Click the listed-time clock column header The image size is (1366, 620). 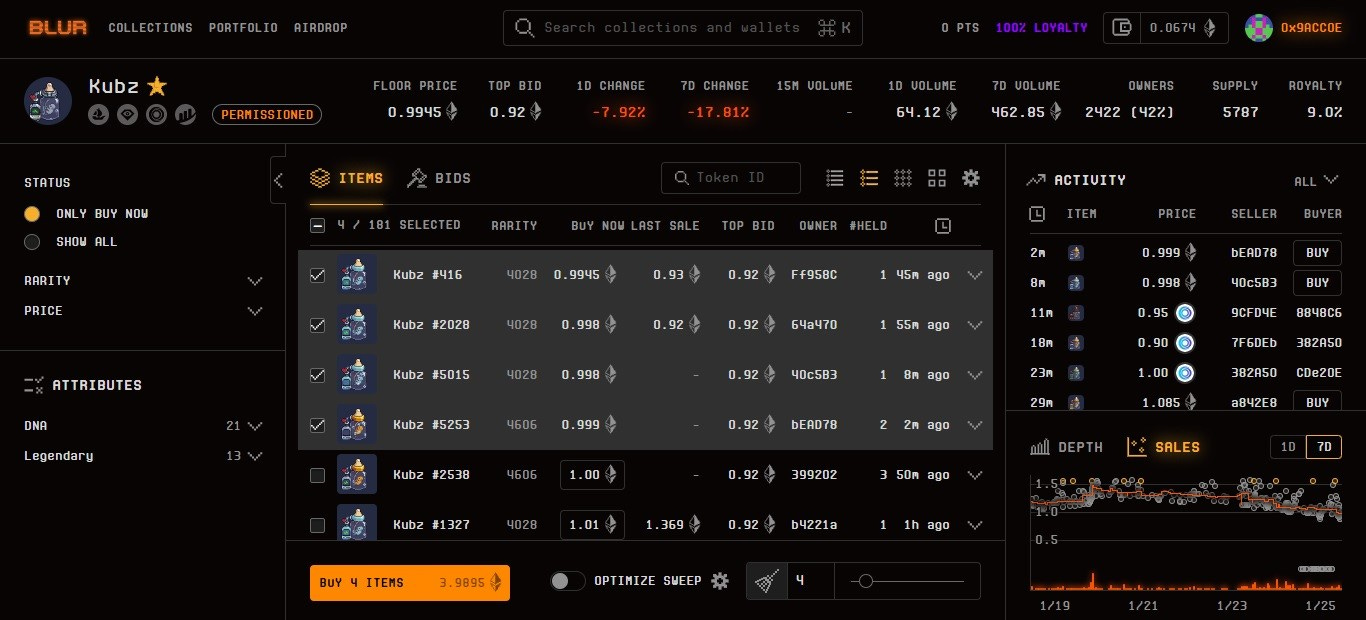pyautogui.click(x=943, y=226)
